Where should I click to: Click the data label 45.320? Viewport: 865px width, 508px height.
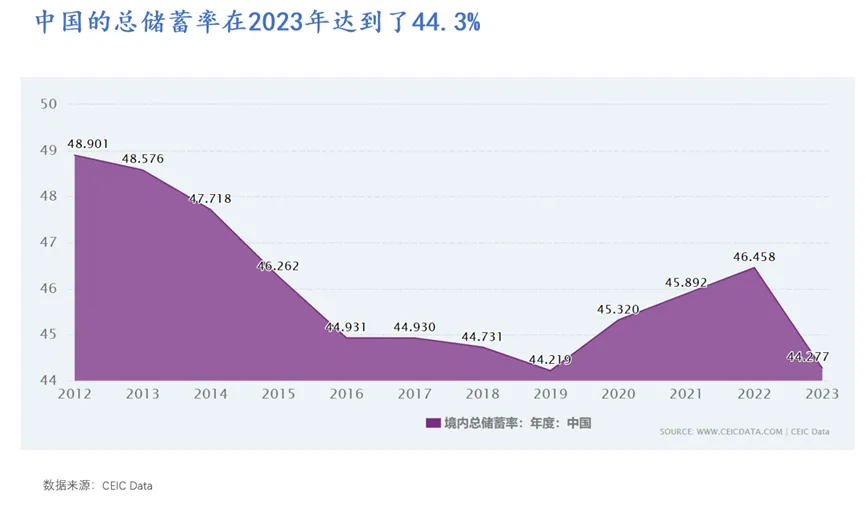[x=618, y=309]
